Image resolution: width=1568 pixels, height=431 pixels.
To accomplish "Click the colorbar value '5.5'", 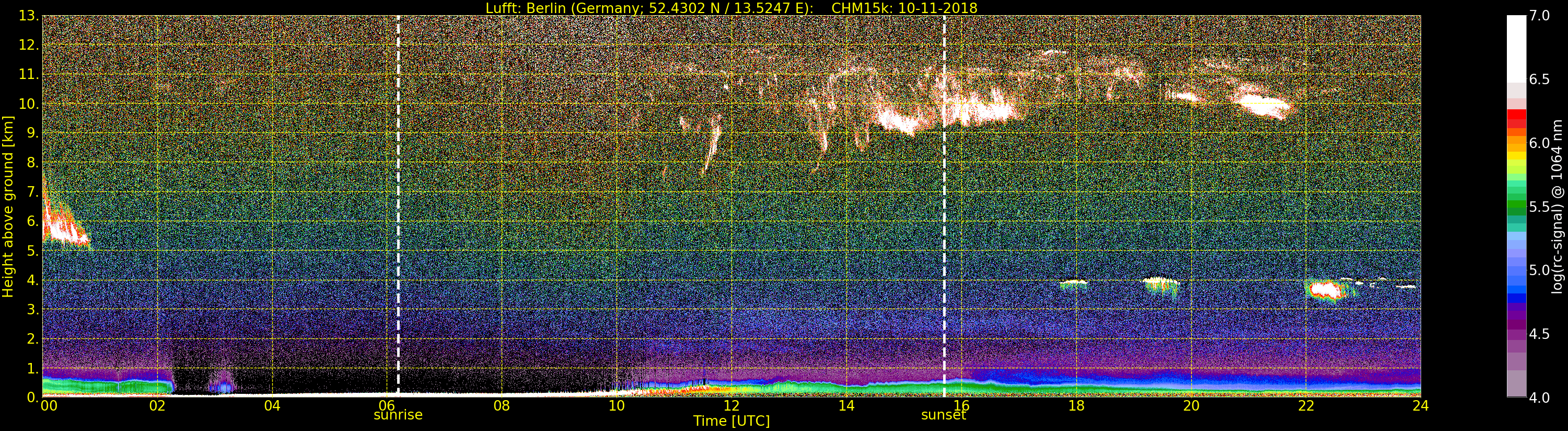I will (1539, 207).
